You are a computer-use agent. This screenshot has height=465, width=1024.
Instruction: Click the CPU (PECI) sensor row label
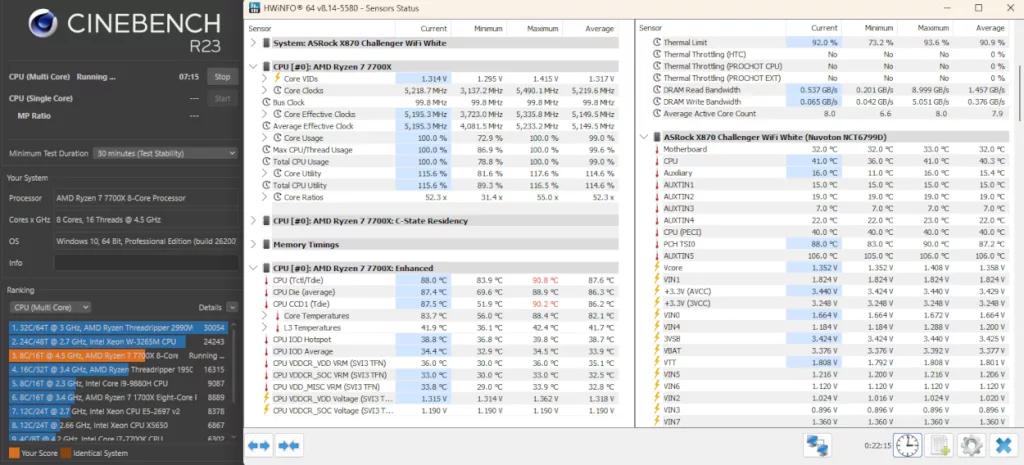(x=680, y=232)
